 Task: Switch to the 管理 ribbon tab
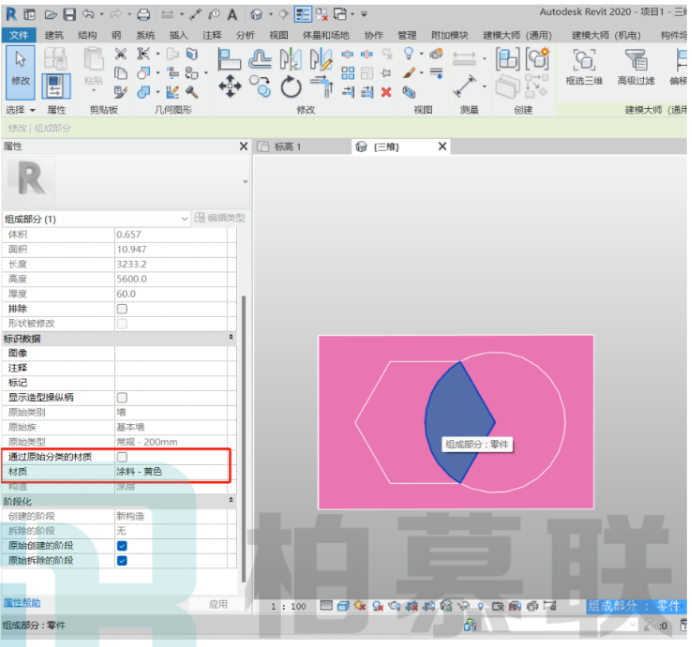click(407, 35)
